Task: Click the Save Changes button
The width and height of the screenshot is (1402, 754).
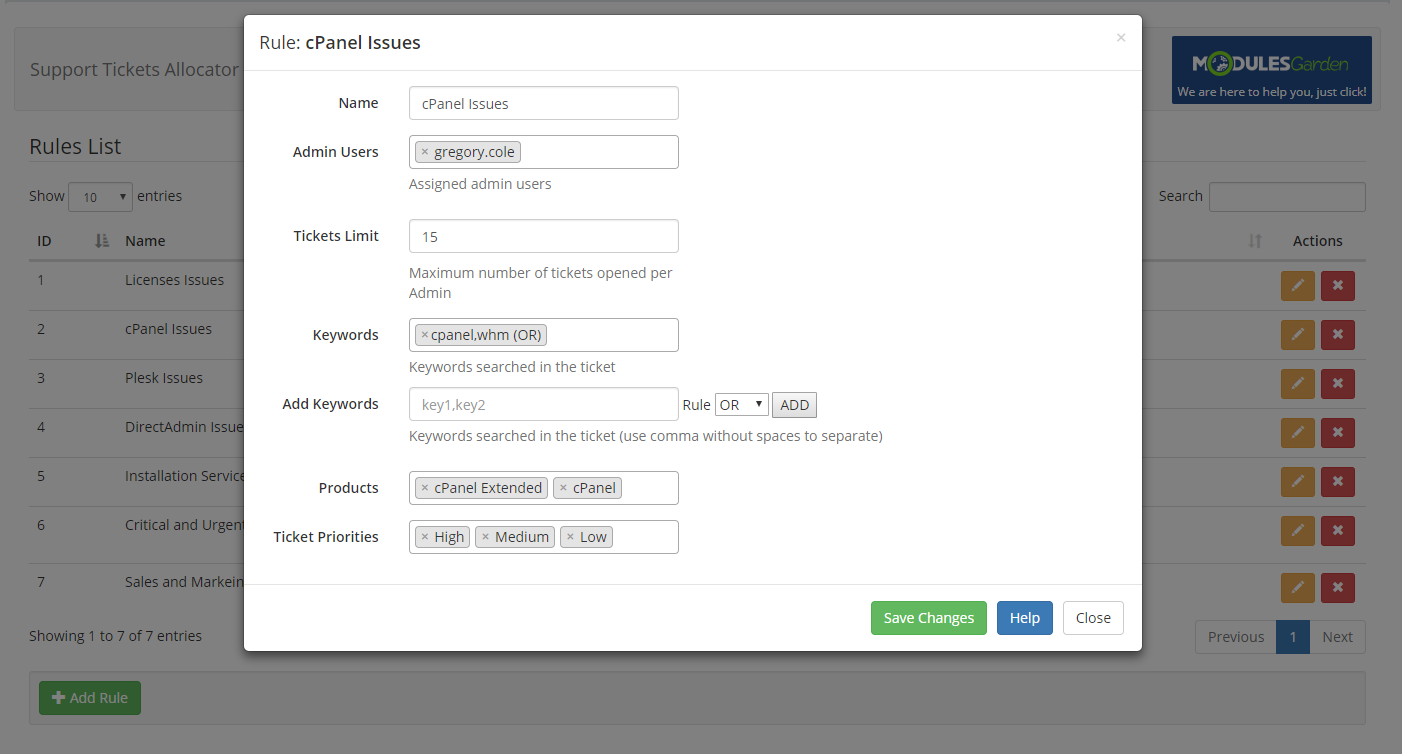Action: coord(928,618)
